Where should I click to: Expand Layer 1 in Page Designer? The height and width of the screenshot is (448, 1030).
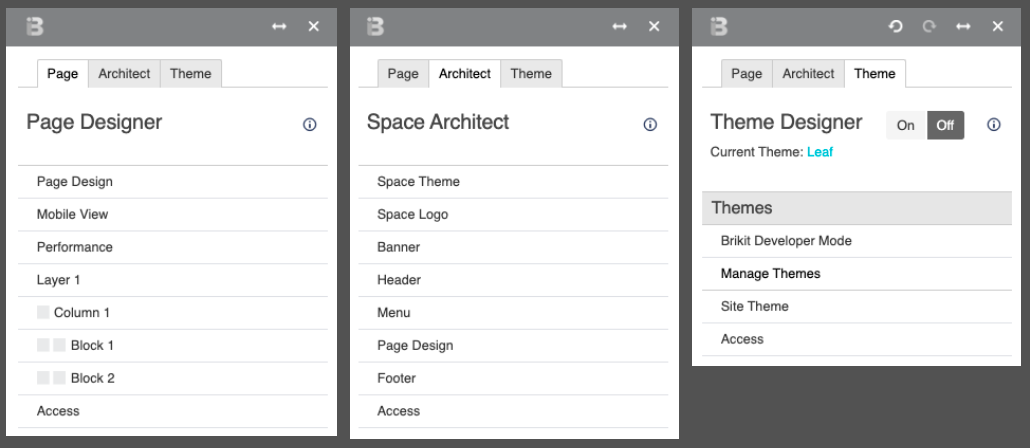click(173, 280)
